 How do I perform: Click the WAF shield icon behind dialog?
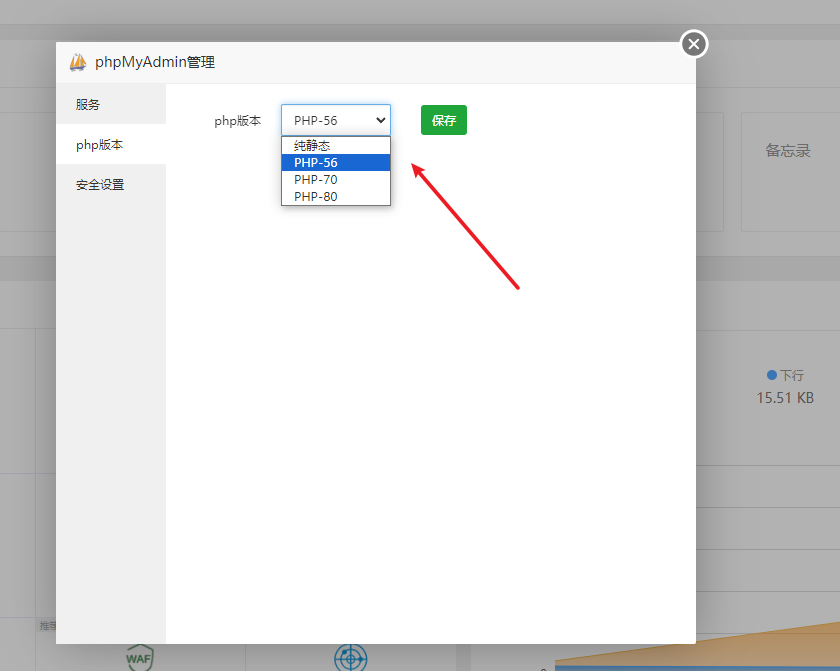[x=140, y=658]
